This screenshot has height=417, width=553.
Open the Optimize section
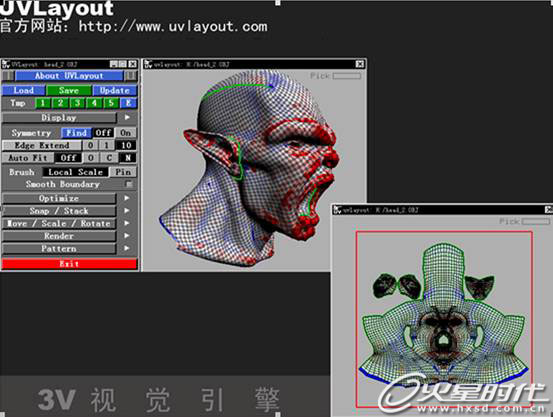(59, 198)
